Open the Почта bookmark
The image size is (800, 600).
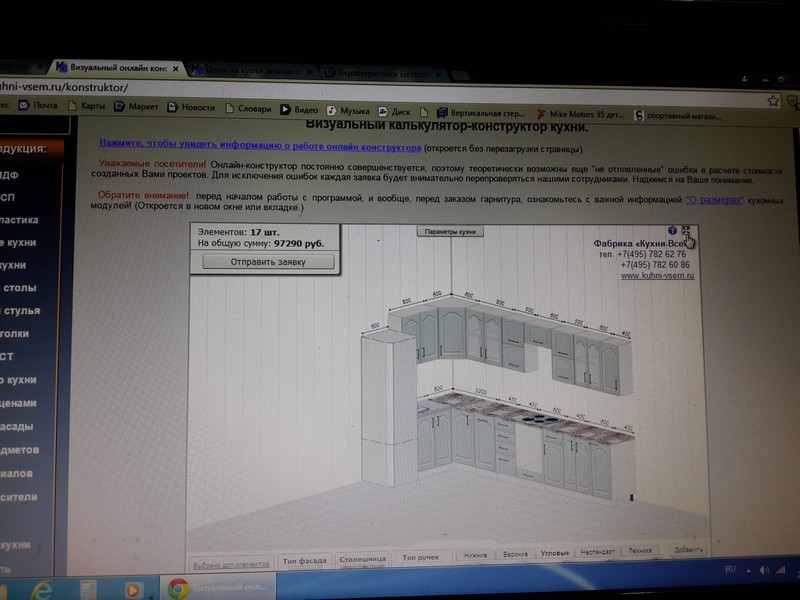tap(38, 106)
